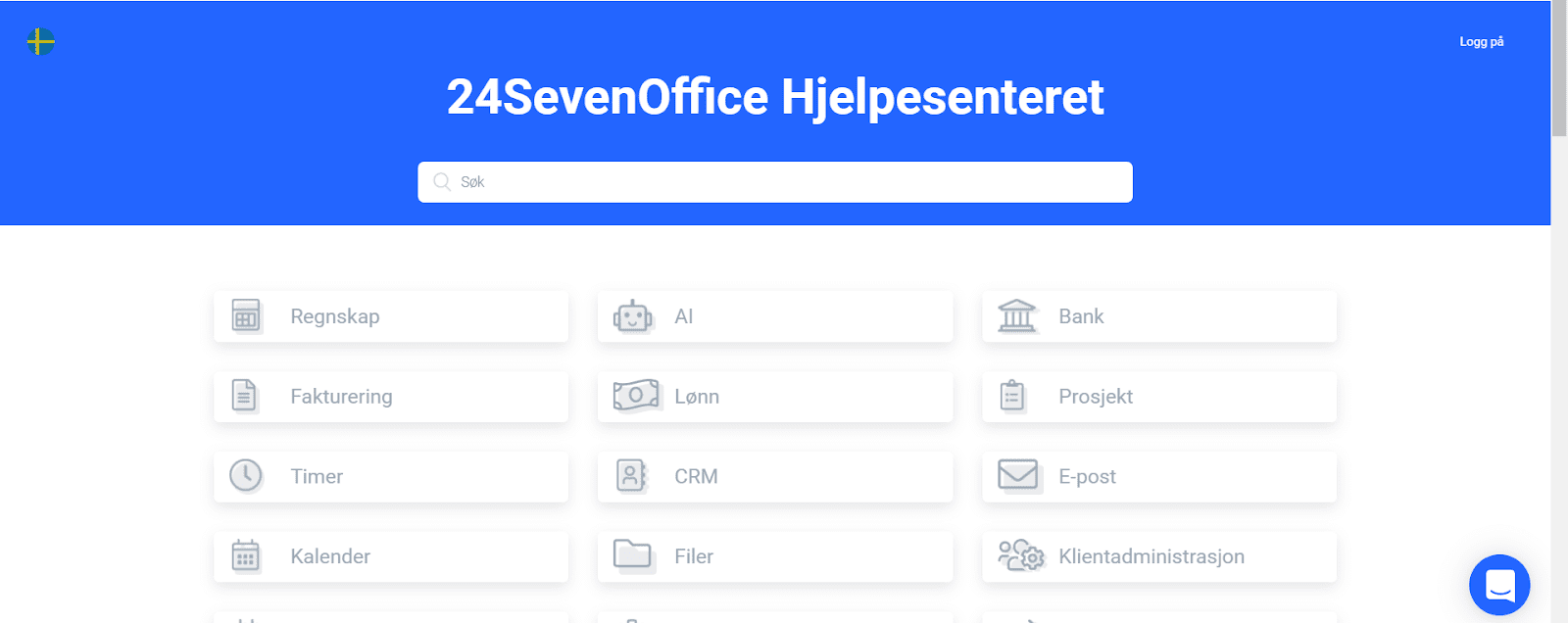
Task: Click the Swedish flag language icon
Action: pos(40,41)
